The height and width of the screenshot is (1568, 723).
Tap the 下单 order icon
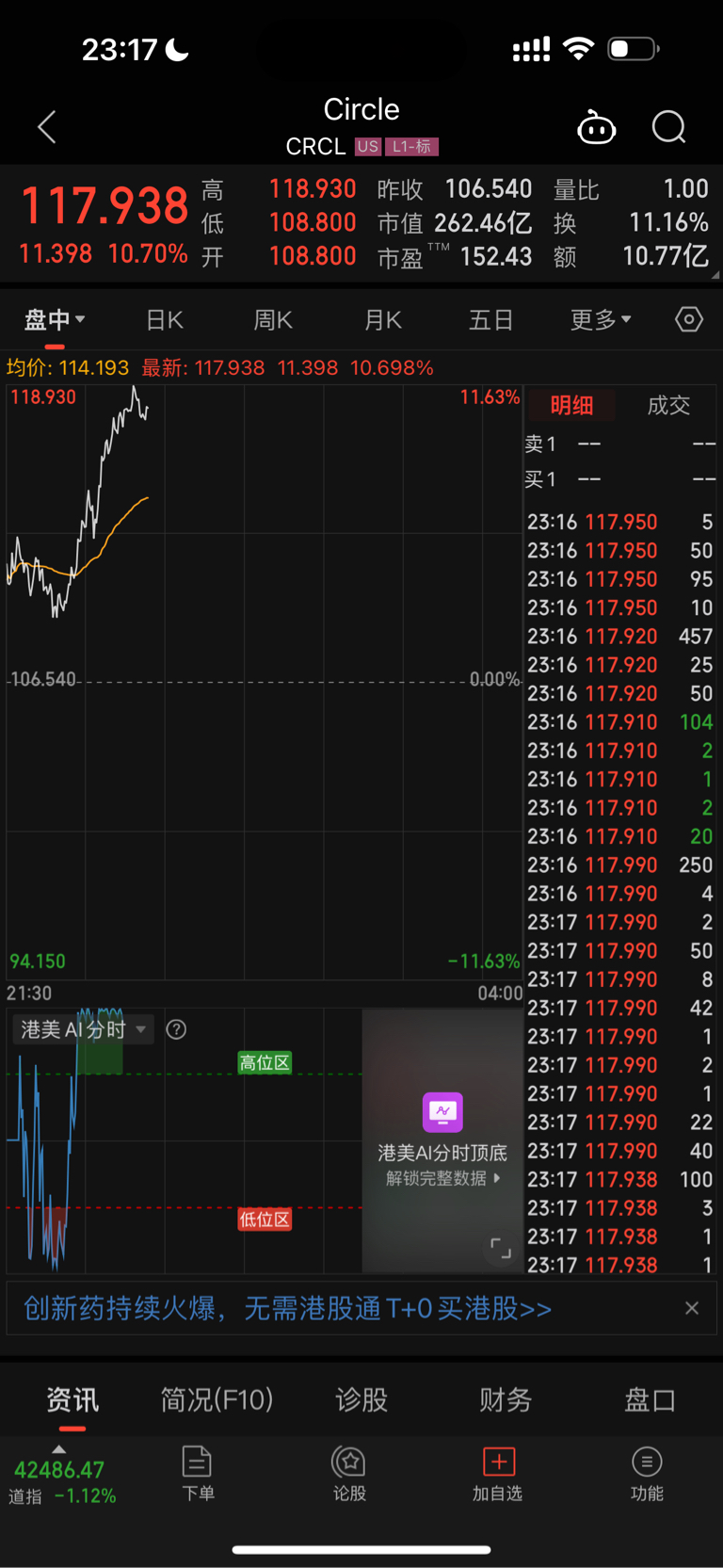coord(198,1474)
